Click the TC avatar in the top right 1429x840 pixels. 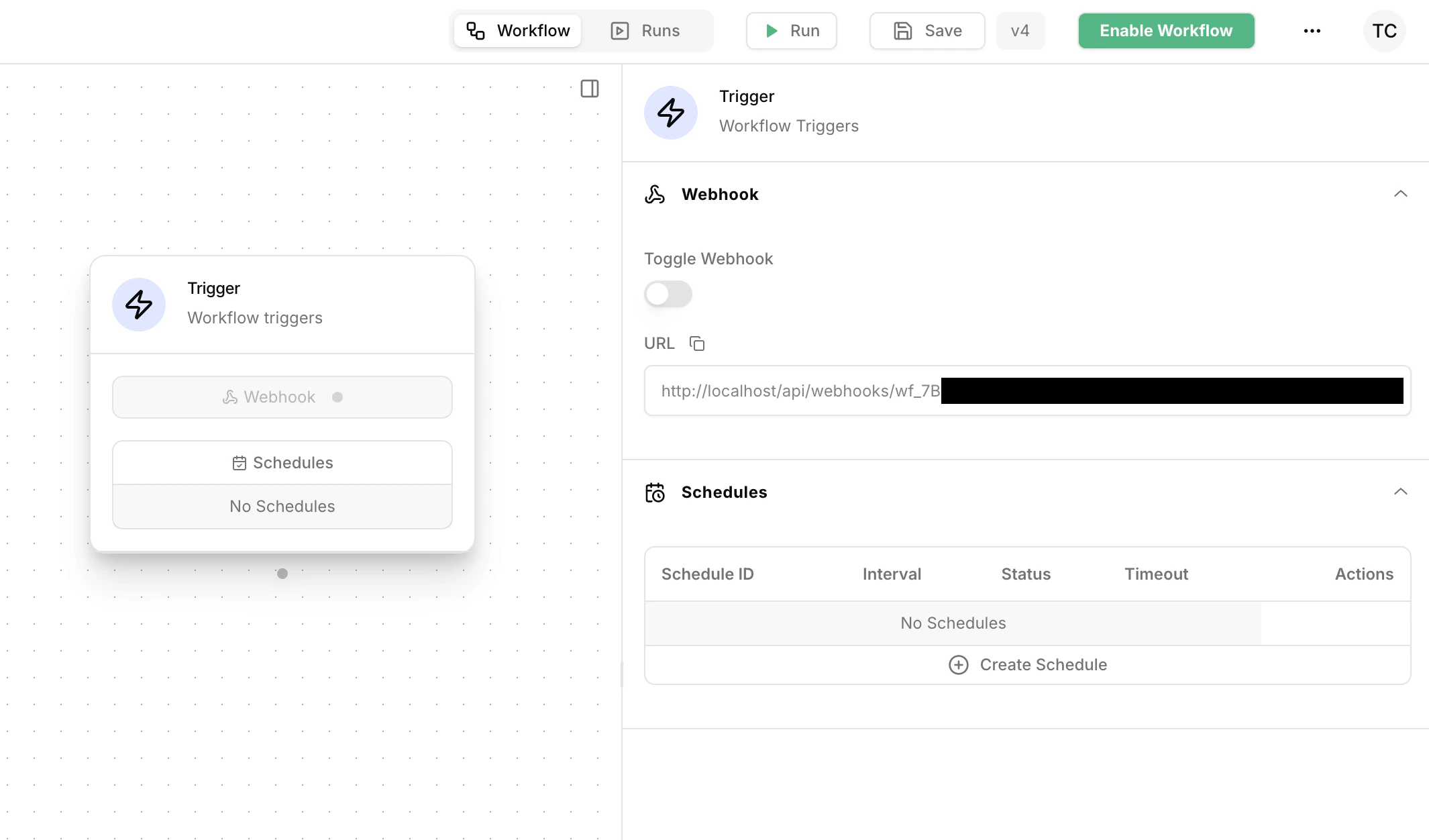1385,30
